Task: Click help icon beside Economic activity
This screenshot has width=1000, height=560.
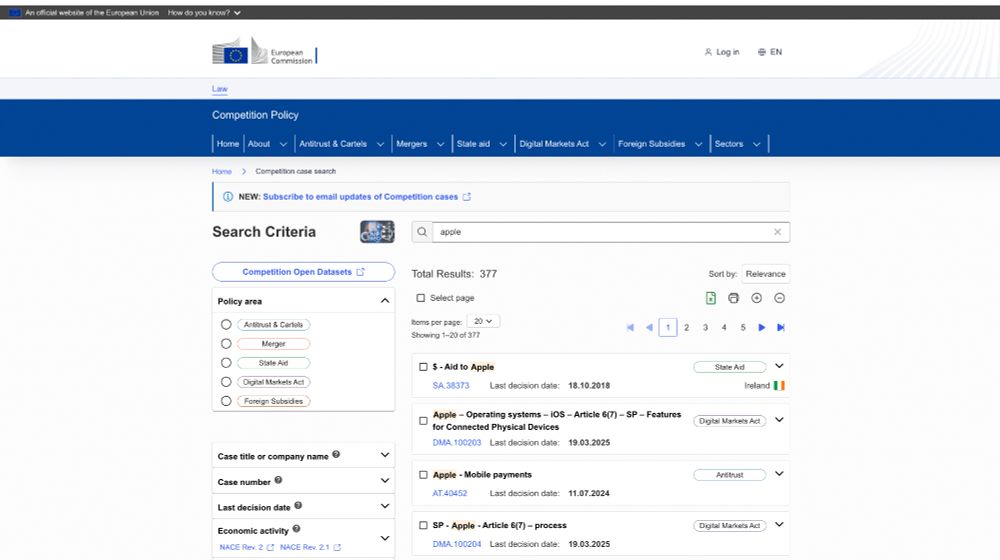Action: pyautogui.click(x=296, y=529)
